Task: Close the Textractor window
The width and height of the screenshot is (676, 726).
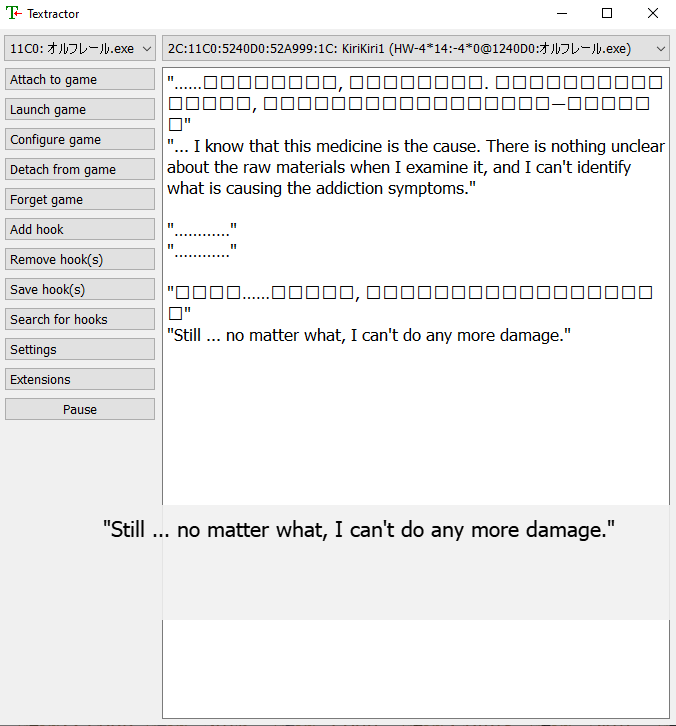Action: tap(652, 13)
